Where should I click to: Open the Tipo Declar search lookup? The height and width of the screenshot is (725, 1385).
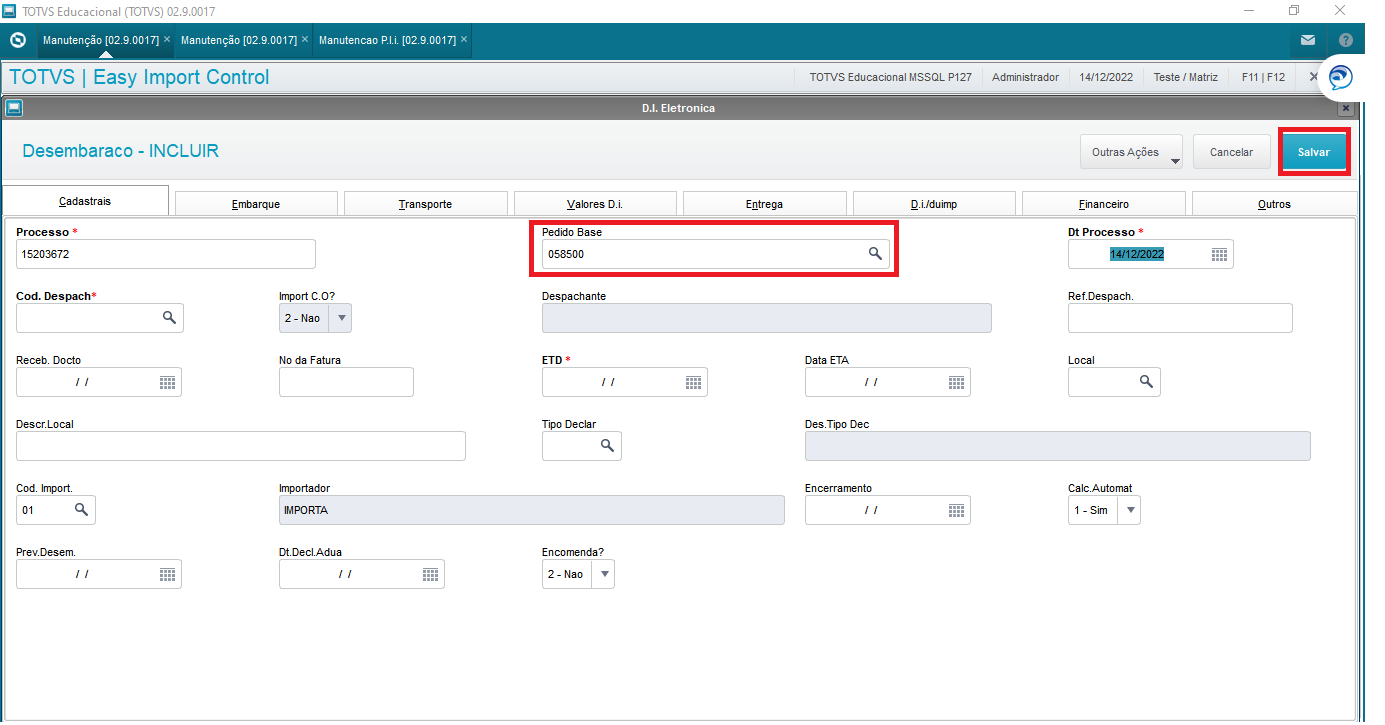pyautogui.click(x=607, y=445)
